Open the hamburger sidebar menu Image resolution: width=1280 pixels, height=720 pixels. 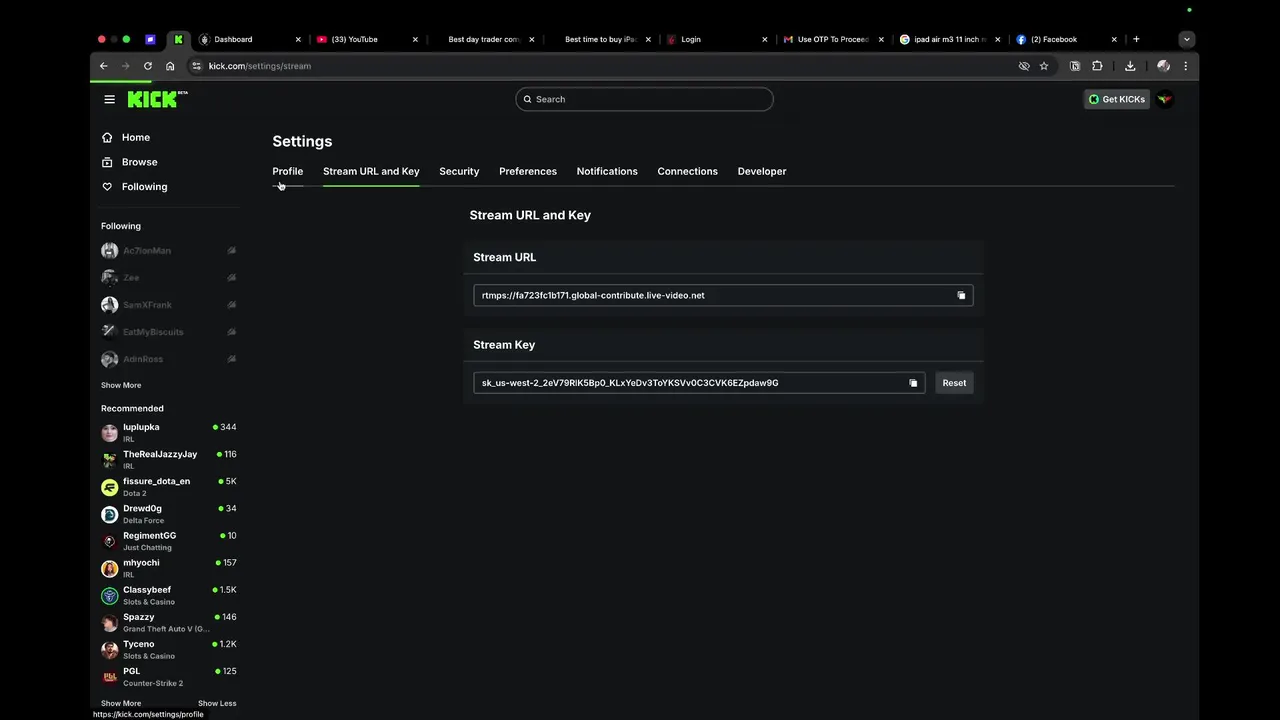tap(109, 99)
